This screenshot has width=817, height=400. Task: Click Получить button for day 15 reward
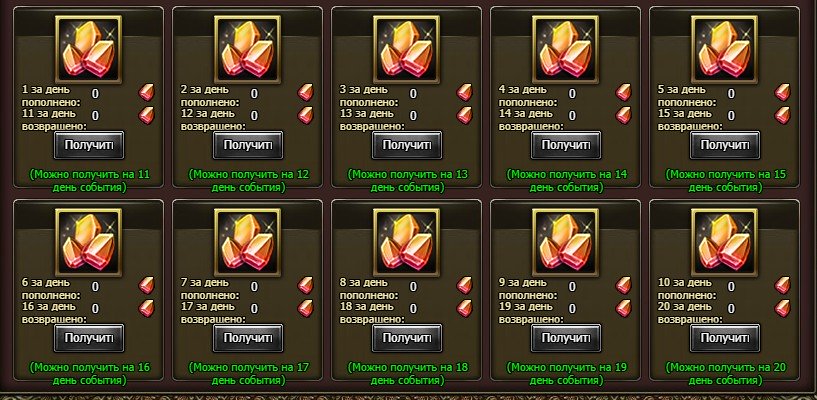[x=725, y=145]
